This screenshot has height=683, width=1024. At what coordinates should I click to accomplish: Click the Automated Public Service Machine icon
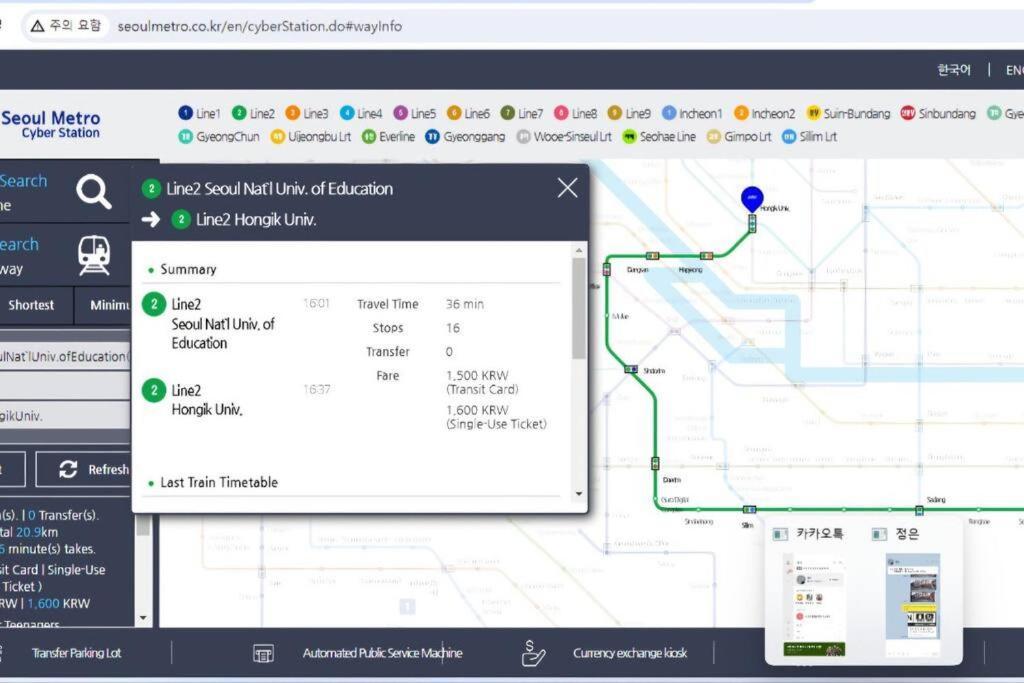click(263, 653)
